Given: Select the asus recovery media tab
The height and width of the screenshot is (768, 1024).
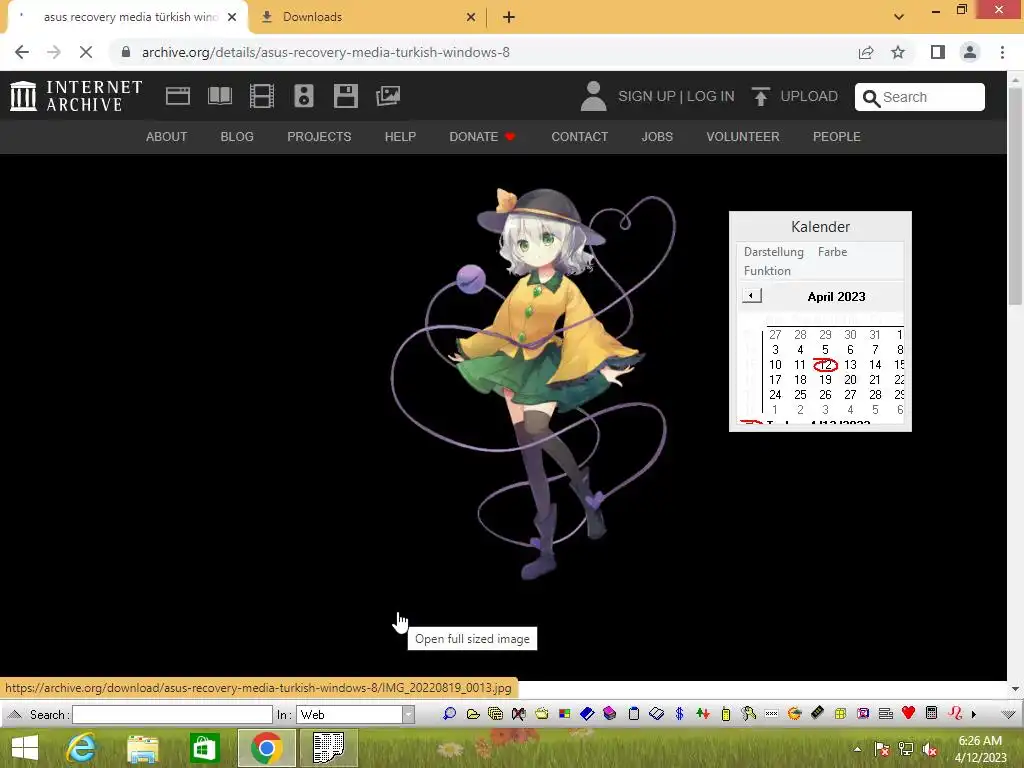Looking at the screenshot, I should (x=128, y=17).
